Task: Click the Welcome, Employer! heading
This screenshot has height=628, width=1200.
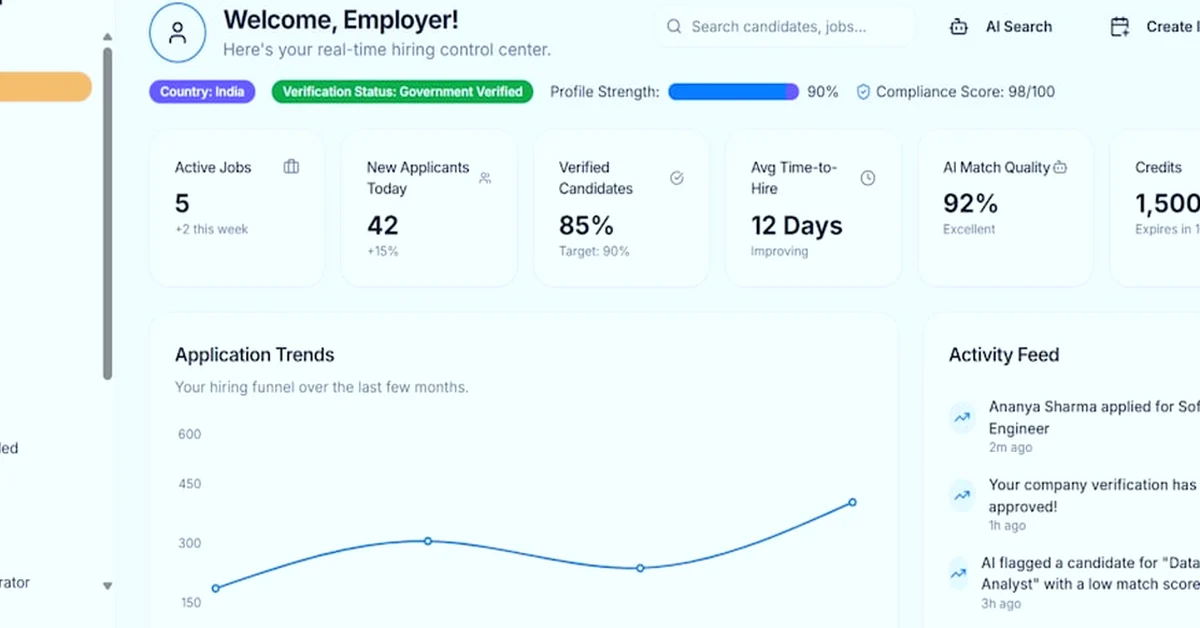Action: pyautogui.click(x=341, y=19)
